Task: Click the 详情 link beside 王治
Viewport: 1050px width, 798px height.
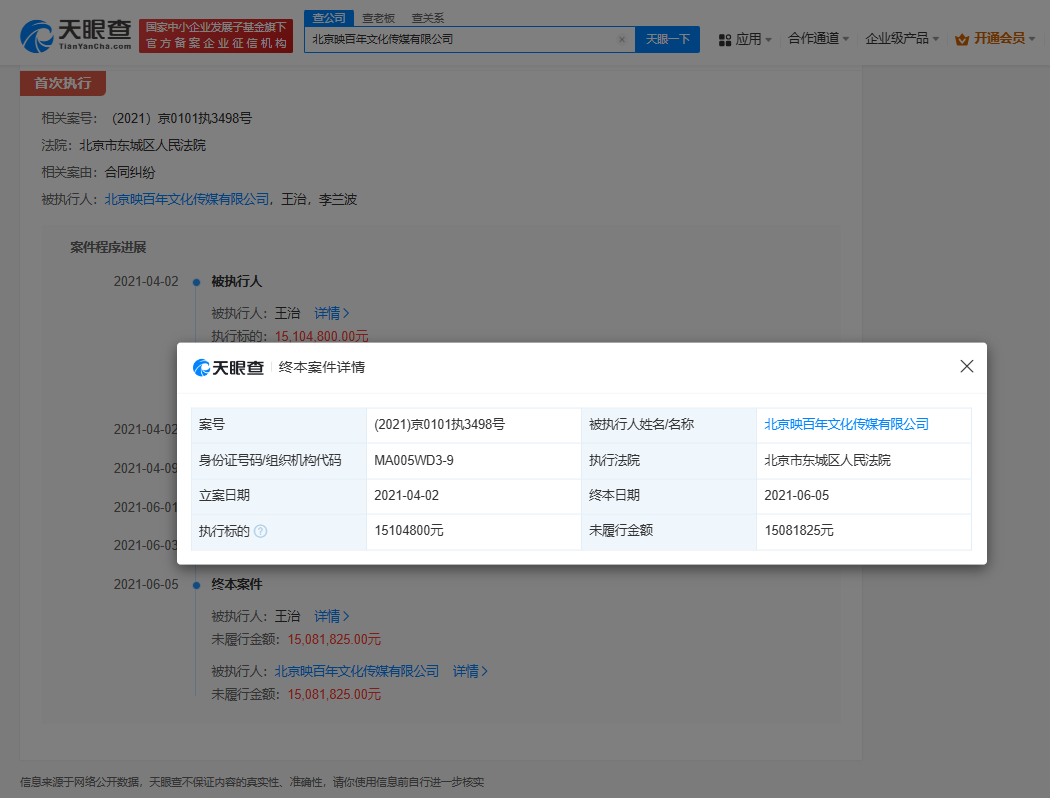Action: (x=328, y=313)
